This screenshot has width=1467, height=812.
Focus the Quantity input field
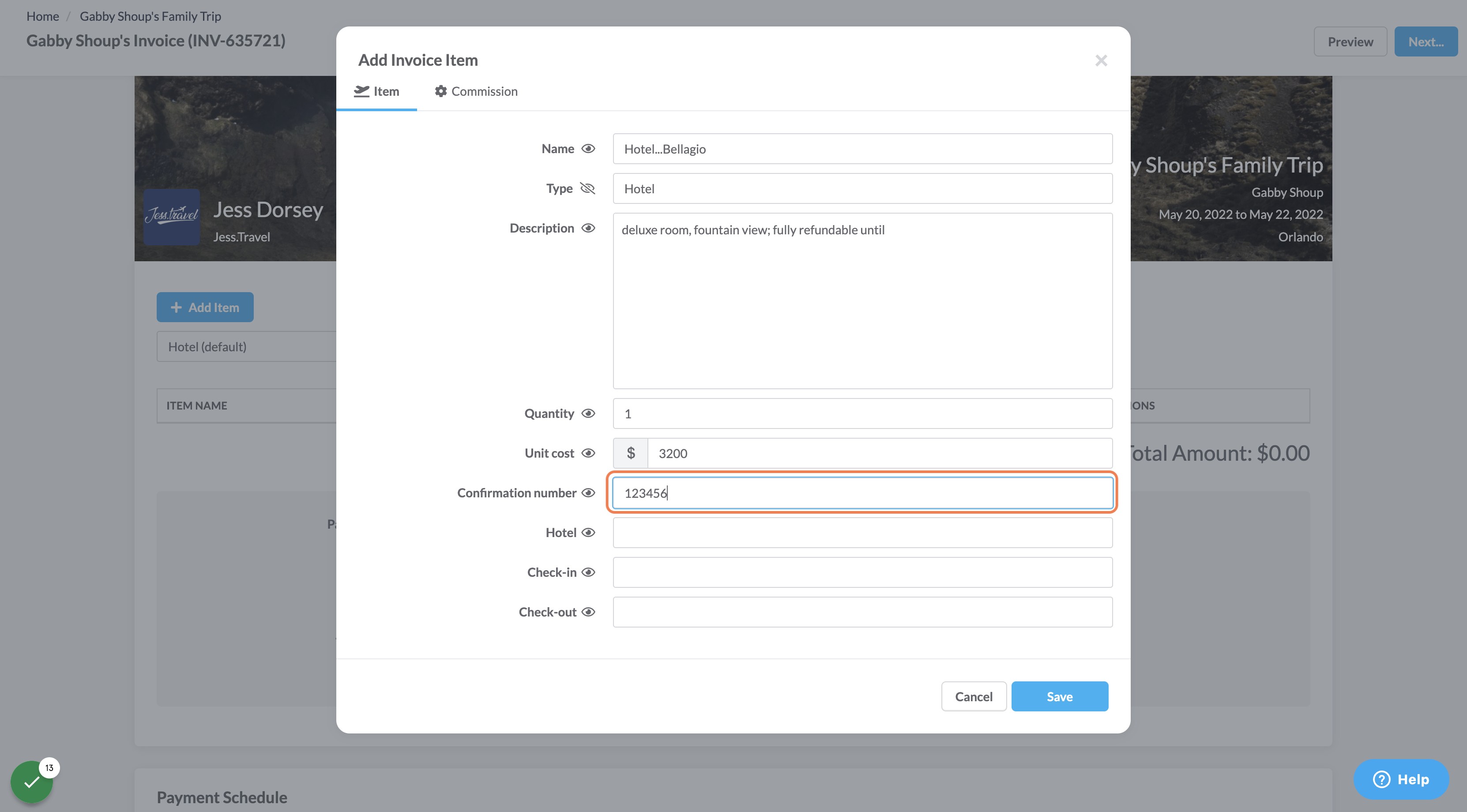point(862,414)
